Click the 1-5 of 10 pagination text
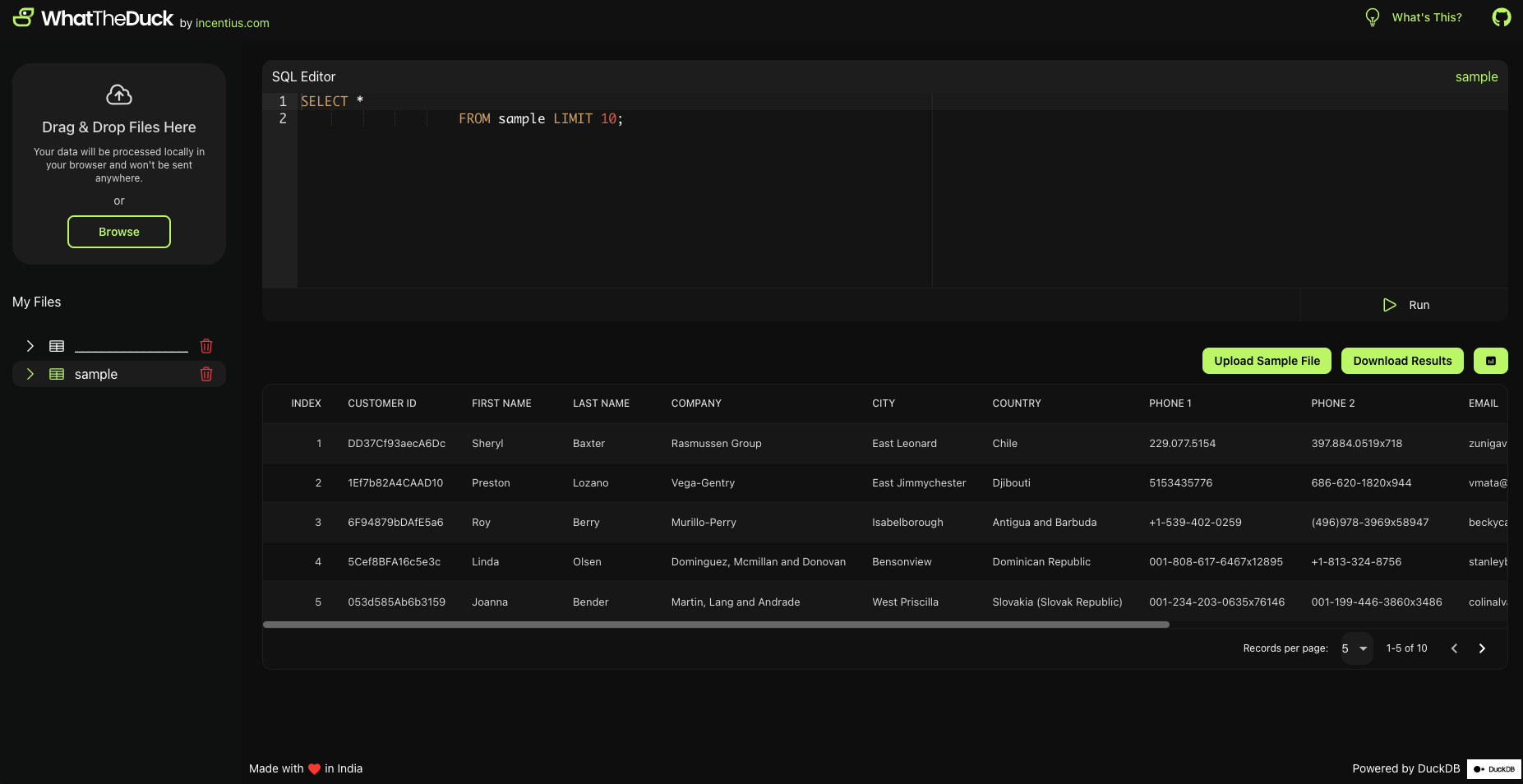Image resolution: width=1523 pixels, height=784 pixels. pyautogui.click(x=1407, y=648)
